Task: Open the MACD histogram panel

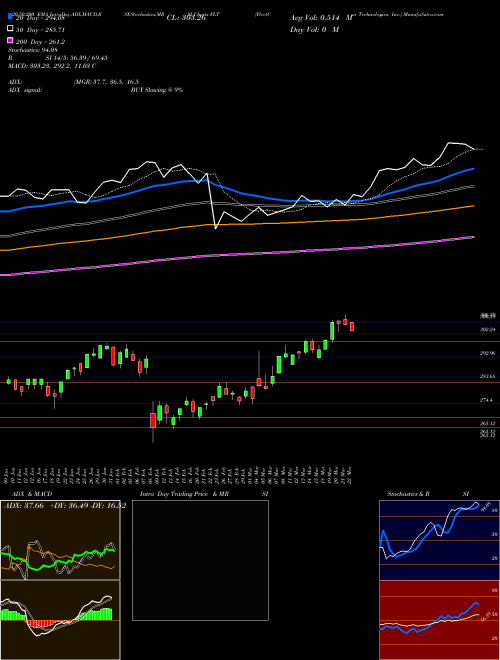Action: tap(60, 620)
